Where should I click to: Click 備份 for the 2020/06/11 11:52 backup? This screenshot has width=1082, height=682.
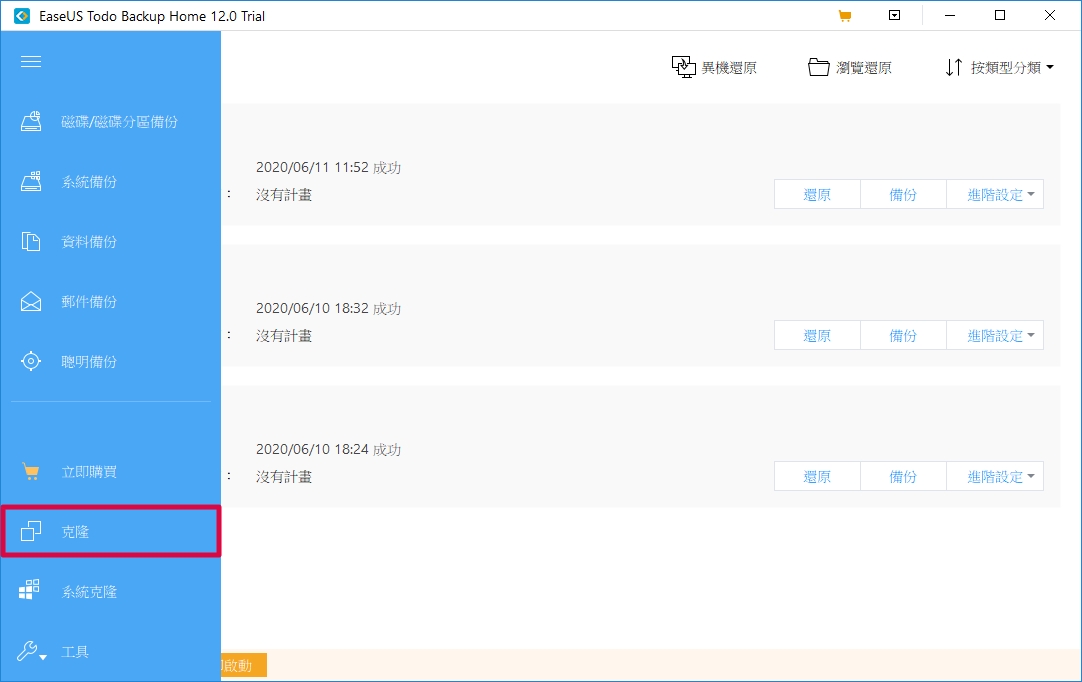point(903,195)
